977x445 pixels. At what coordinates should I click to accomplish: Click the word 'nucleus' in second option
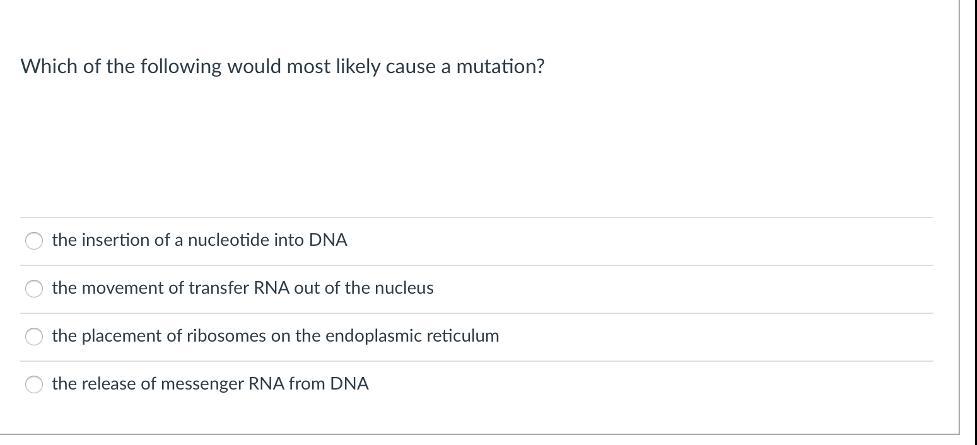(404, 288)
